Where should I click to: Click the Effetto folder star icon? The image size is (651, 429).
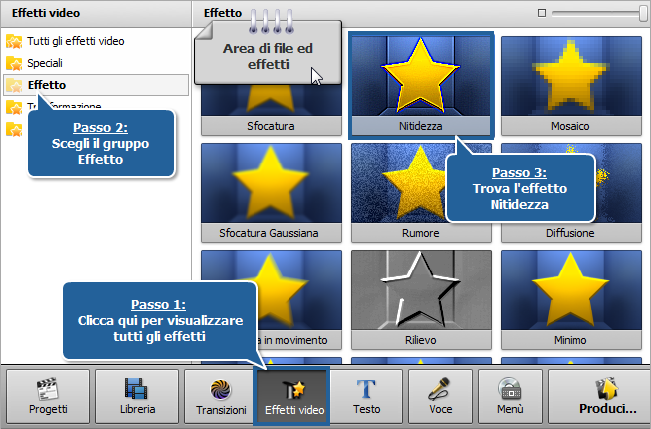tap(14, 85)
